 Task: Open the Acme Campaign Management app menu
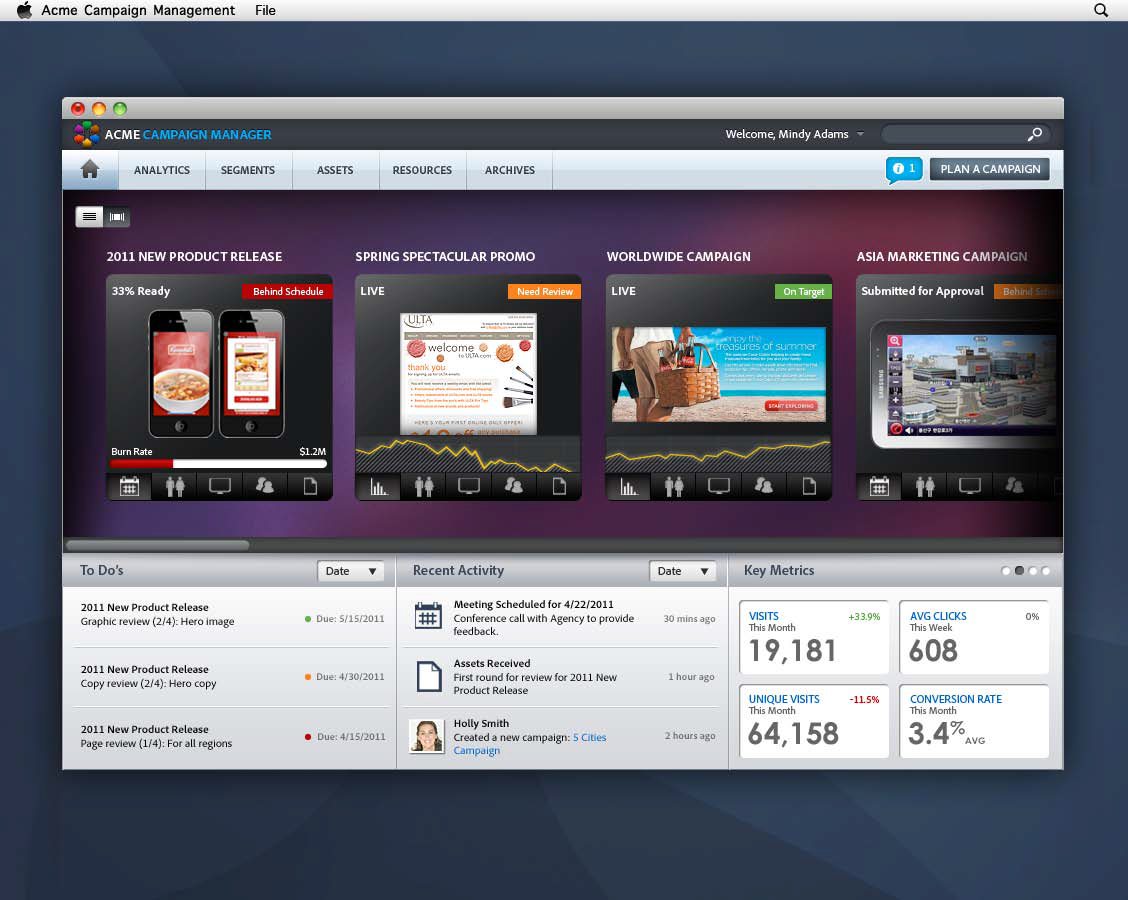pyautogui.click(x=138, y=10)
